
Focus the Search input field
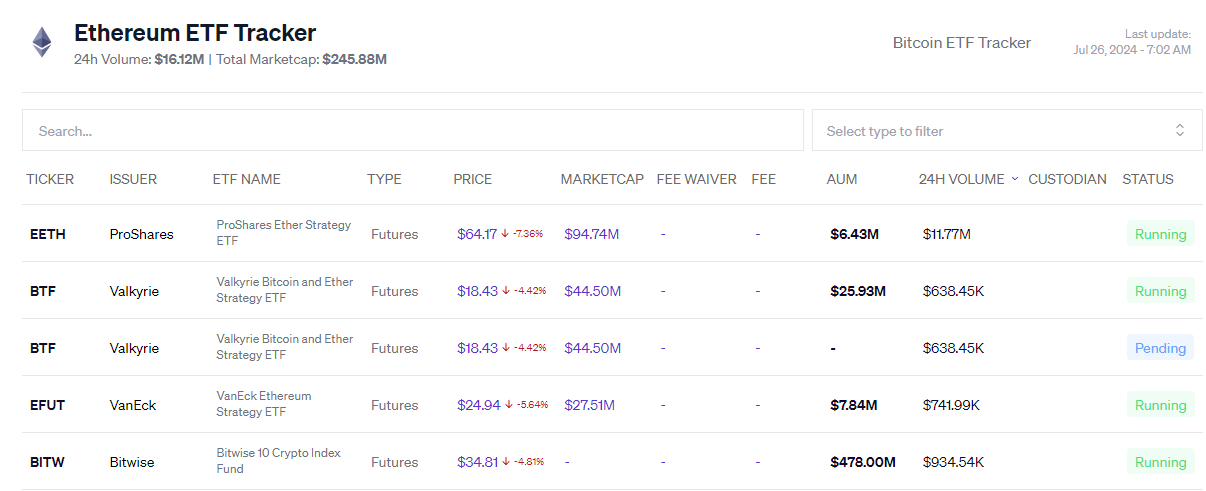[x=413, y=130]
